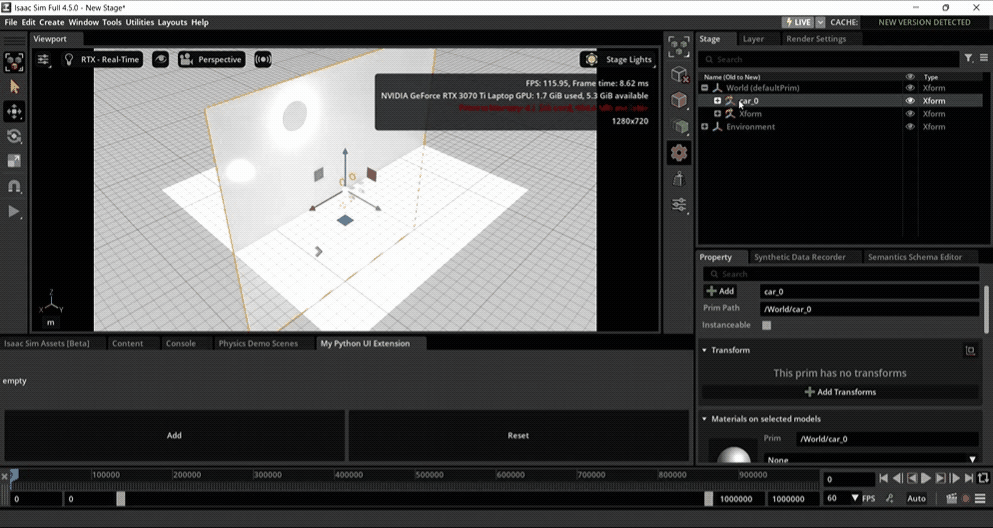Open the RTX - Real-Time renderer dropdown

(x=103, y=60)
